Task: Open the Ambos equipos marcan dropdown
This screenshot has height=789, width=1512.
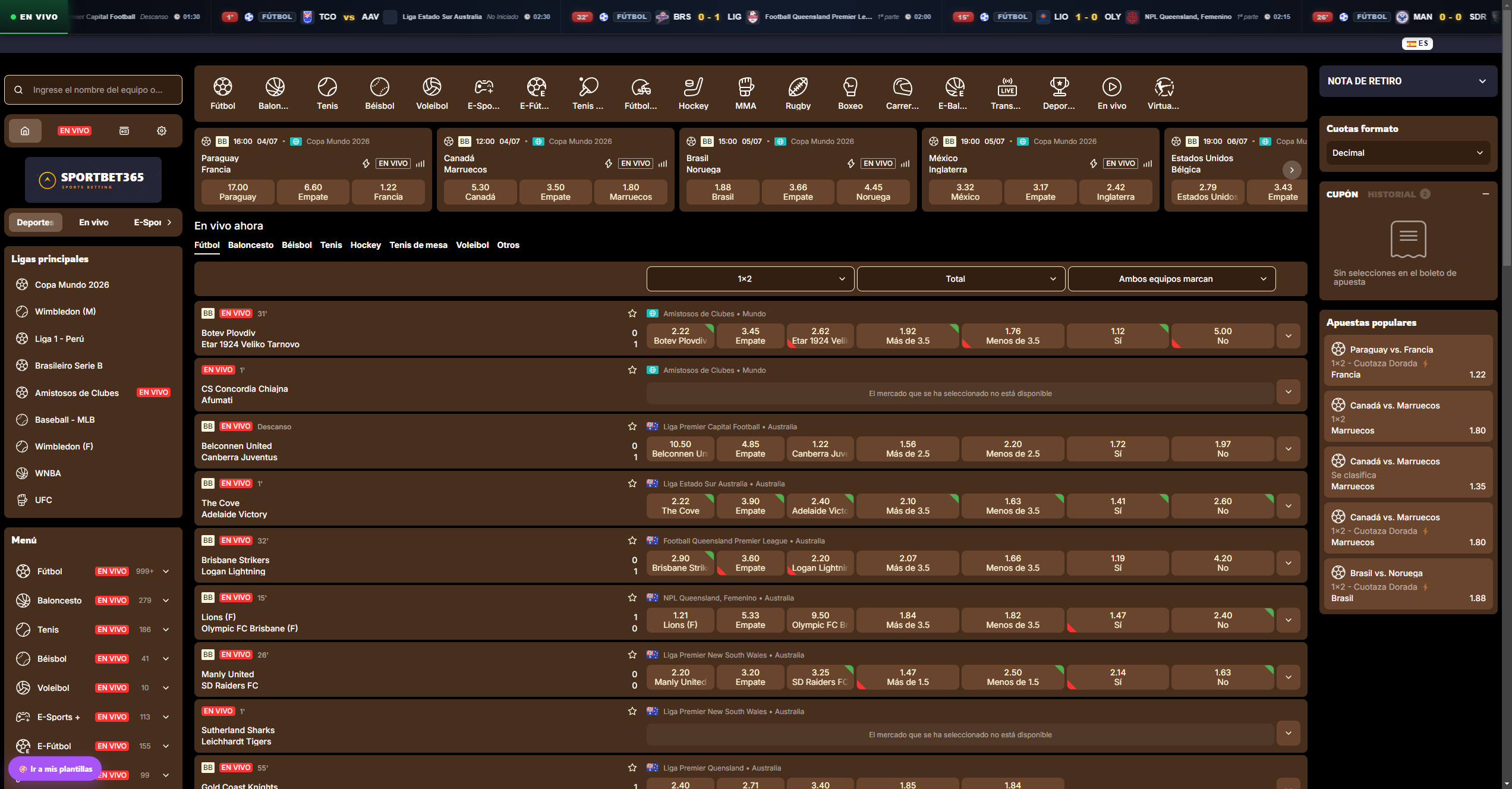Action: click(1171, 279)
